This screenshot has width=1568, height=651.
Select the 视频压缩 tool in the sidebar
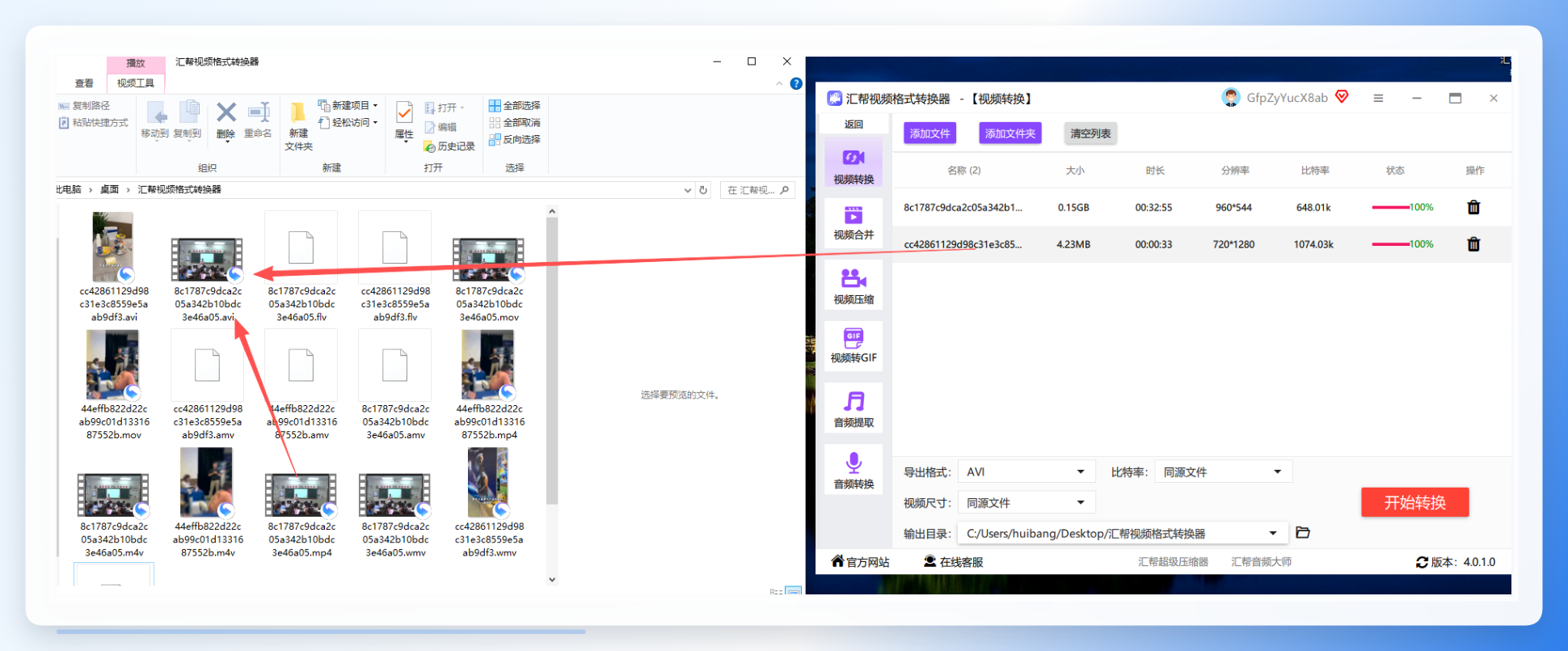[854, 285]
